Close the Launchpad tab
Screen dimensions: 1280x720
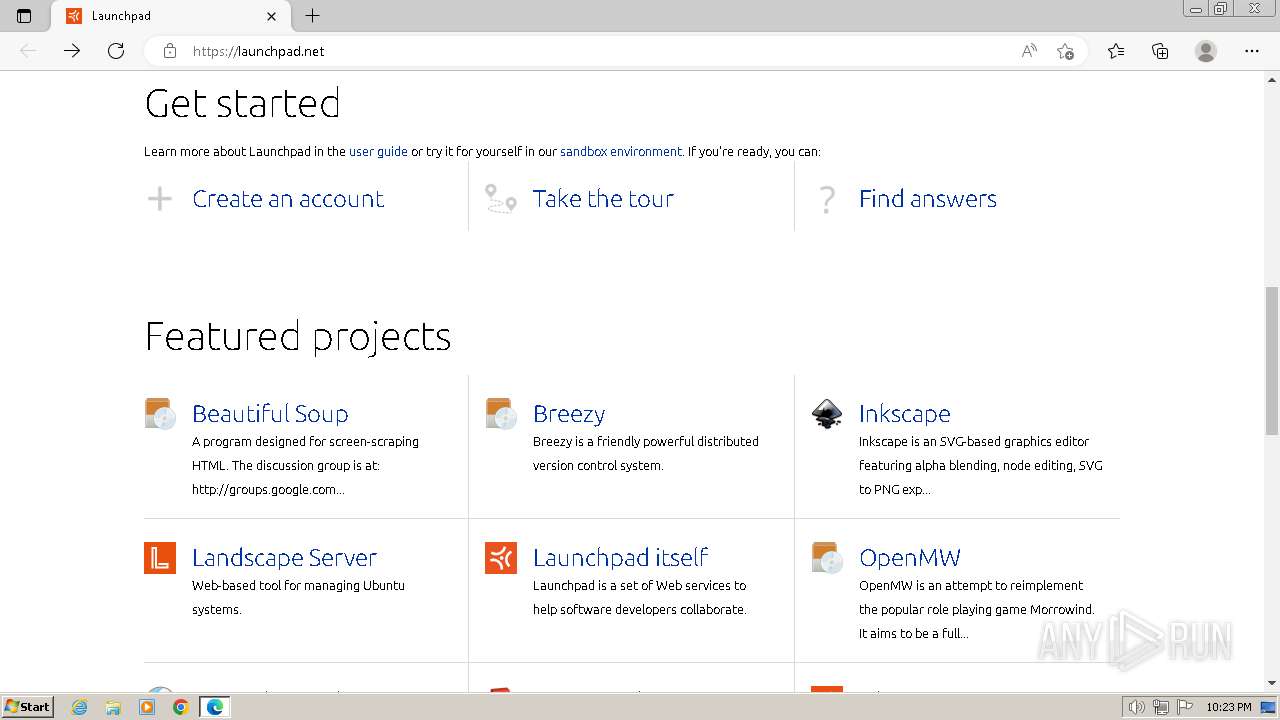pyautogui.click(x=272, y=16)
